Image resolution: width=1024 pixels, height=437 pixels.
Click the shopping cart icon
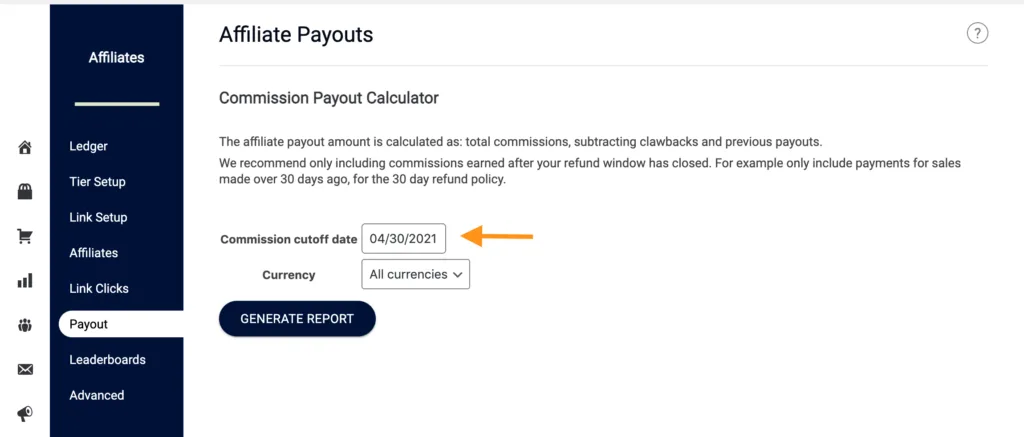[25, 237]
